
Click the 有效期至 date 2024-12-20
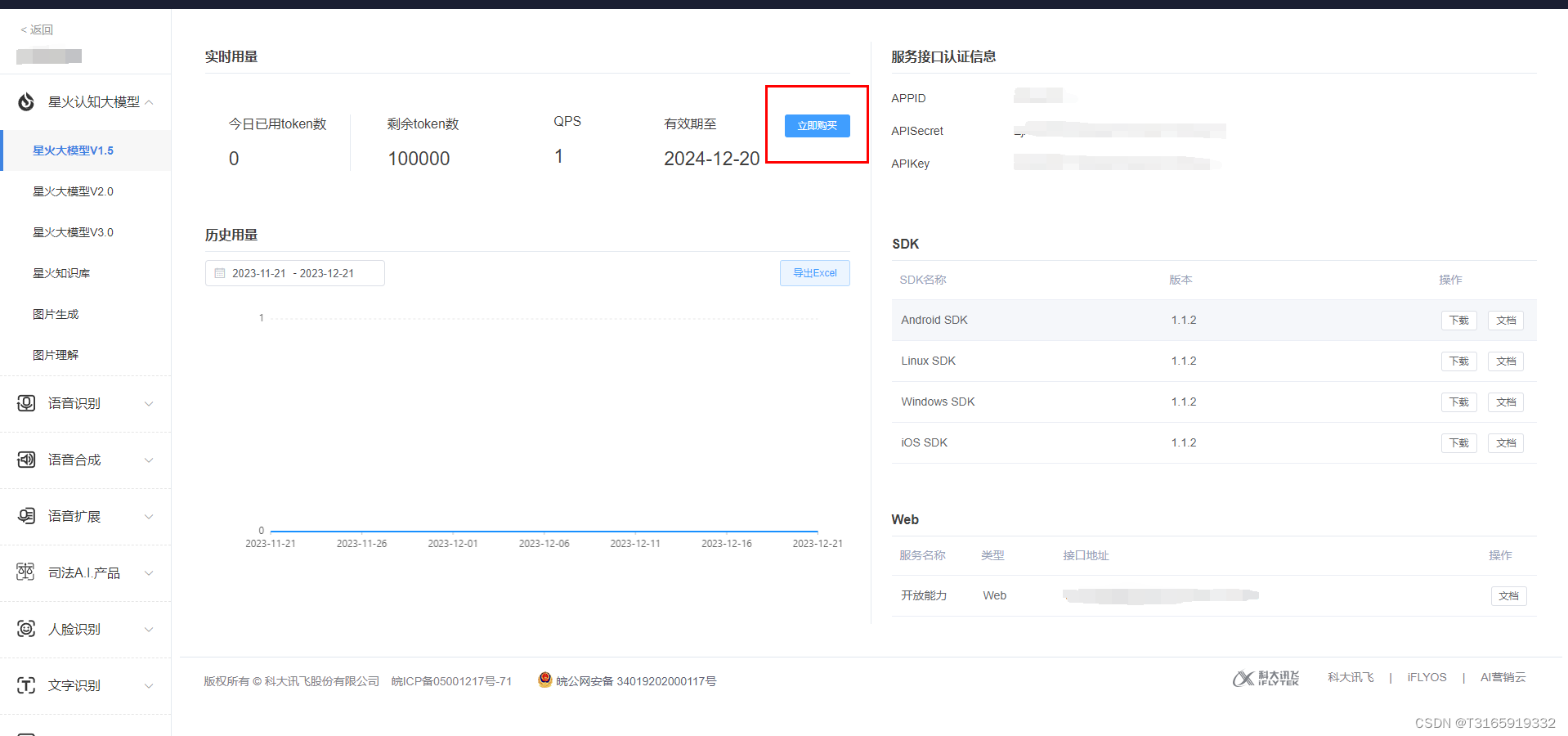(712, 159)
